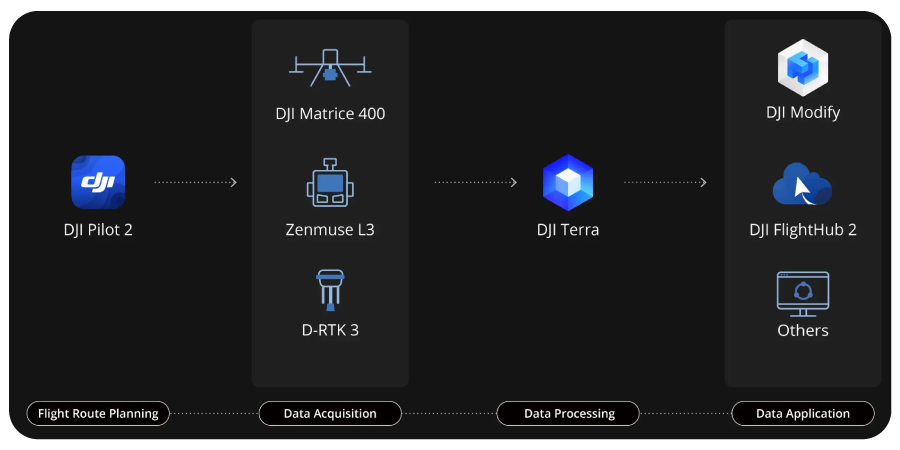
Task: Click the Zenmuse L3 payload icon
Action: [330, 182]
